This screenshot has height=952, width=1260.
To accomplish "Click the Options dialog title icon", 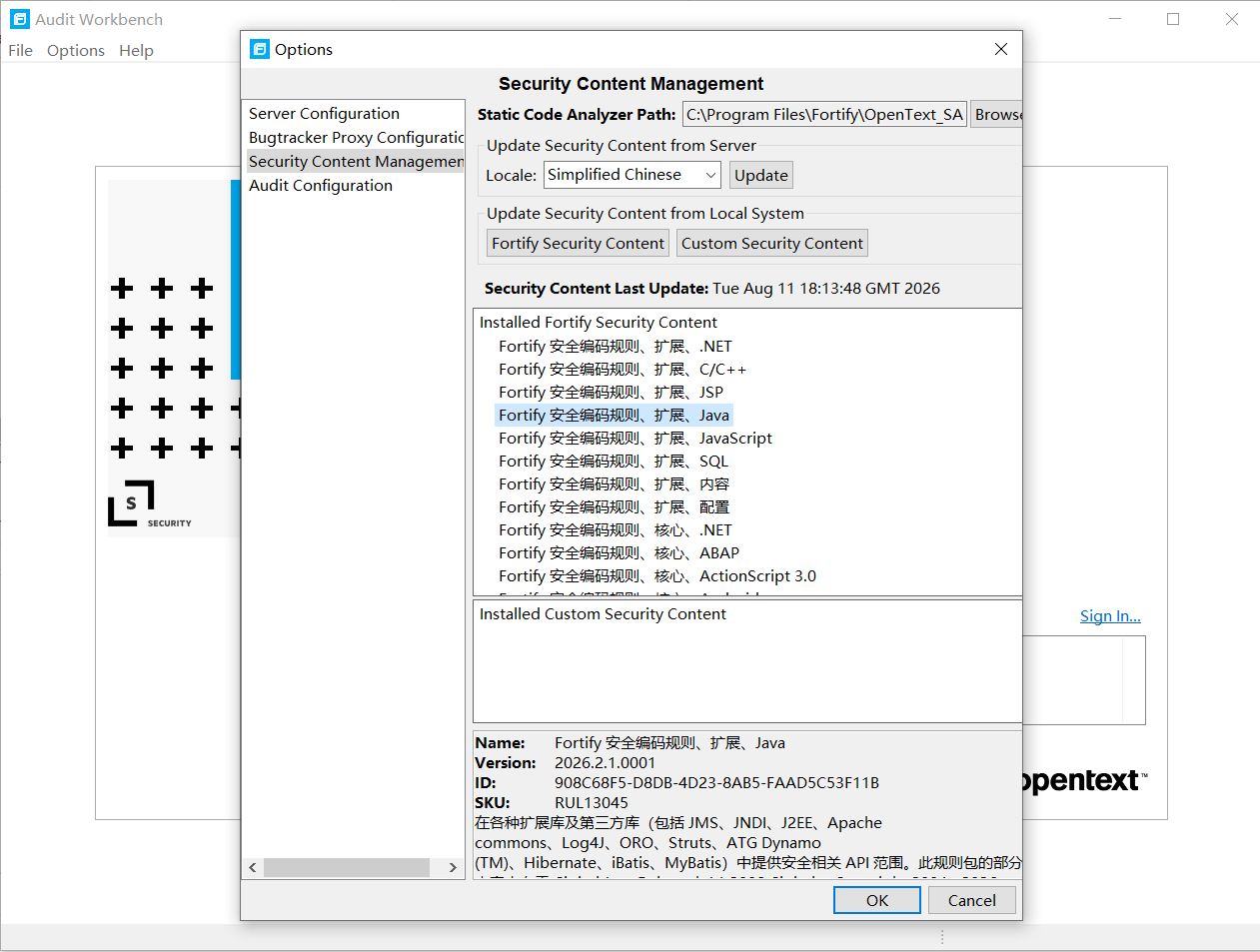I will [260, 49].
